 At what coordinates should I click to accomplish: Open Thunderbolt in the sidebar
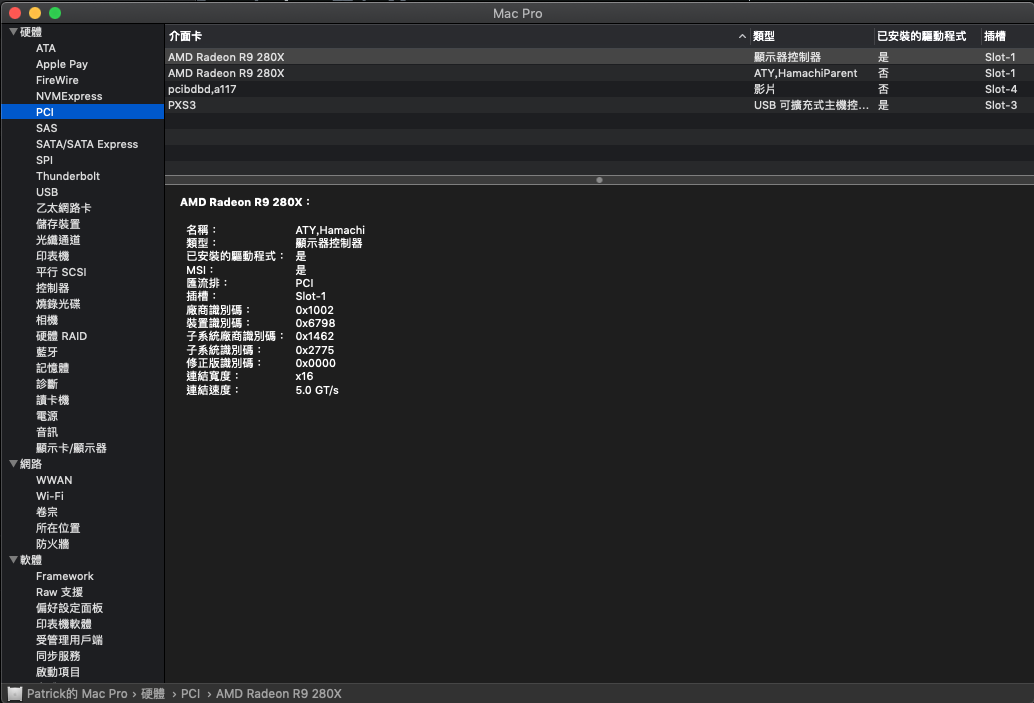[x=67, y=176]
